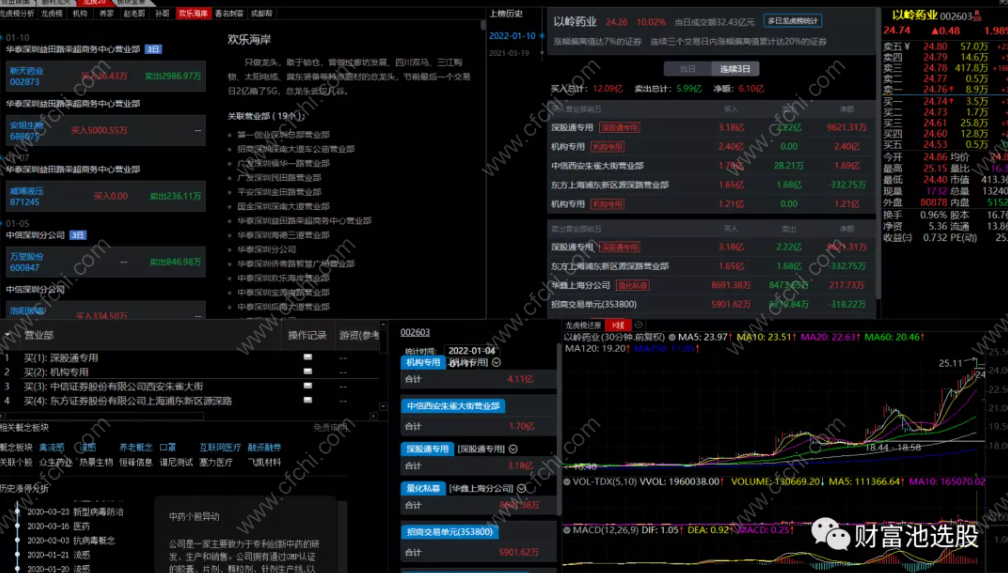
Task: Open related stock 飞凯材料
Action: click(264, 462)
